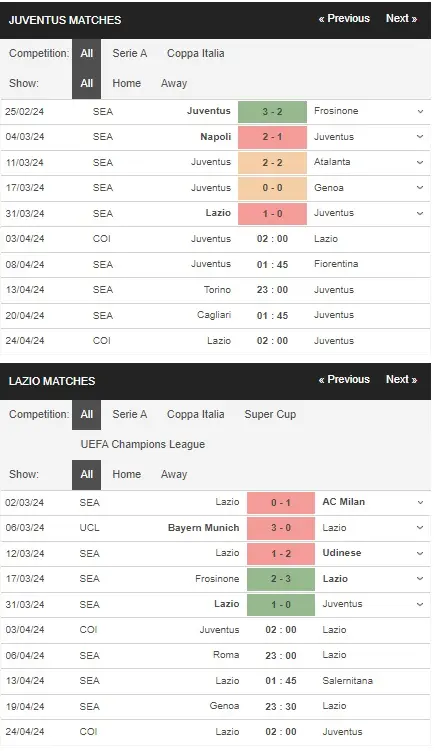Select Coppa Italia tab in Juventus matches
This screenshot has width=435, height=751.
tap(195, 54)
